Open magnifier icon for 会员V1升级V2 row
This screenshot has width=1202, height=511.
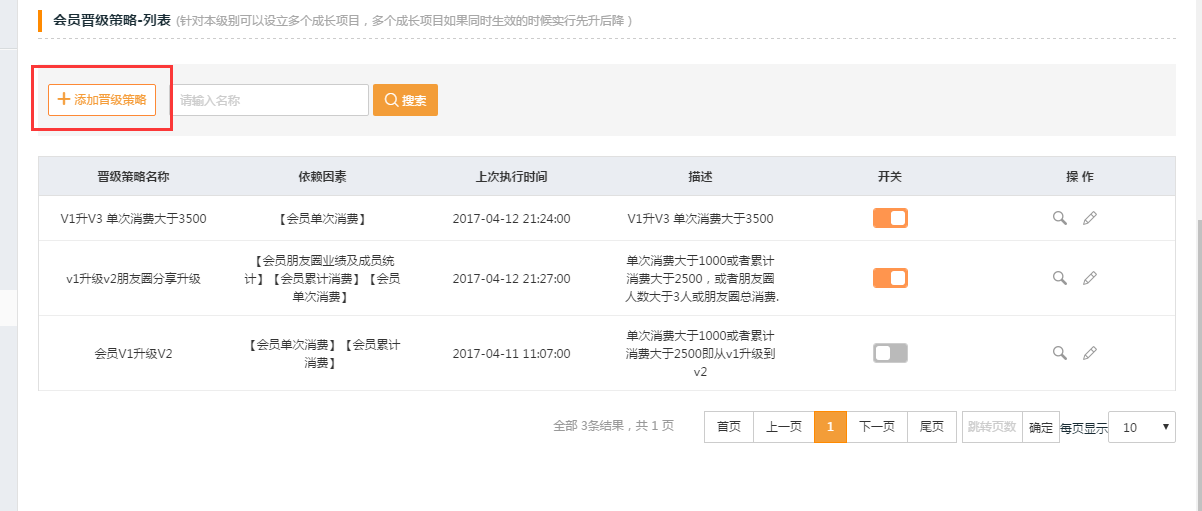click(1060, 353)
